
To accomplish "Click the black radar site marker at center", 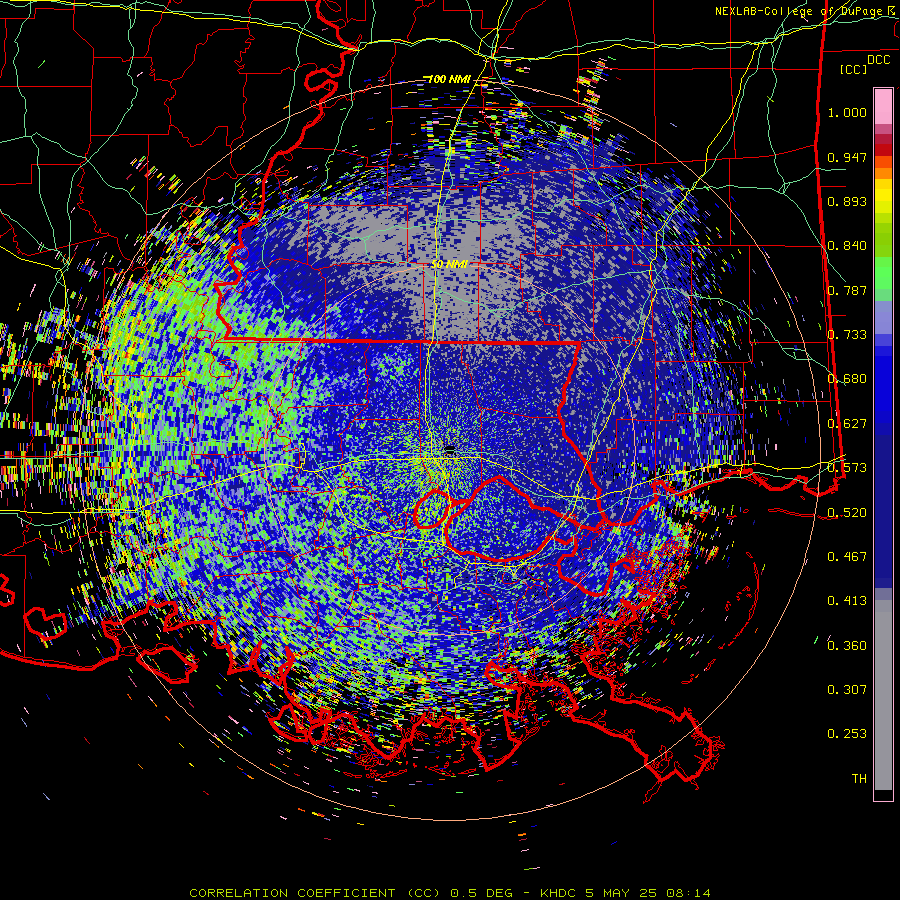I will click(x=451, y=448).
